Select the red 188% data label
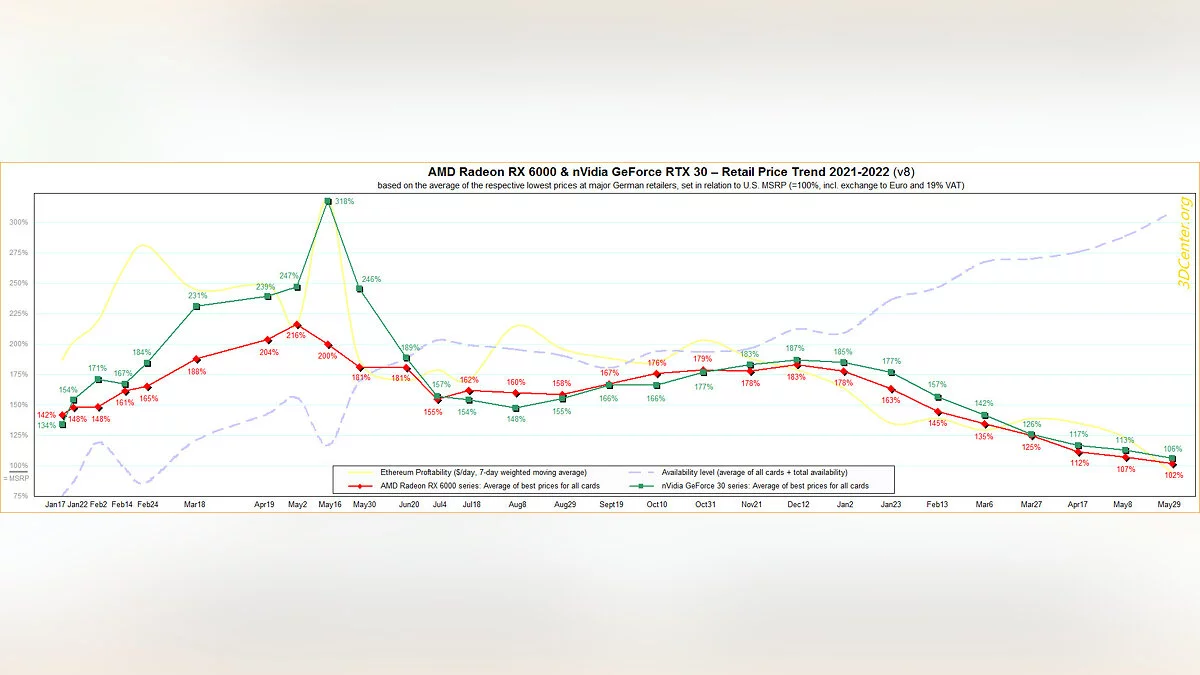The image size is (1200, 675). 197,372
